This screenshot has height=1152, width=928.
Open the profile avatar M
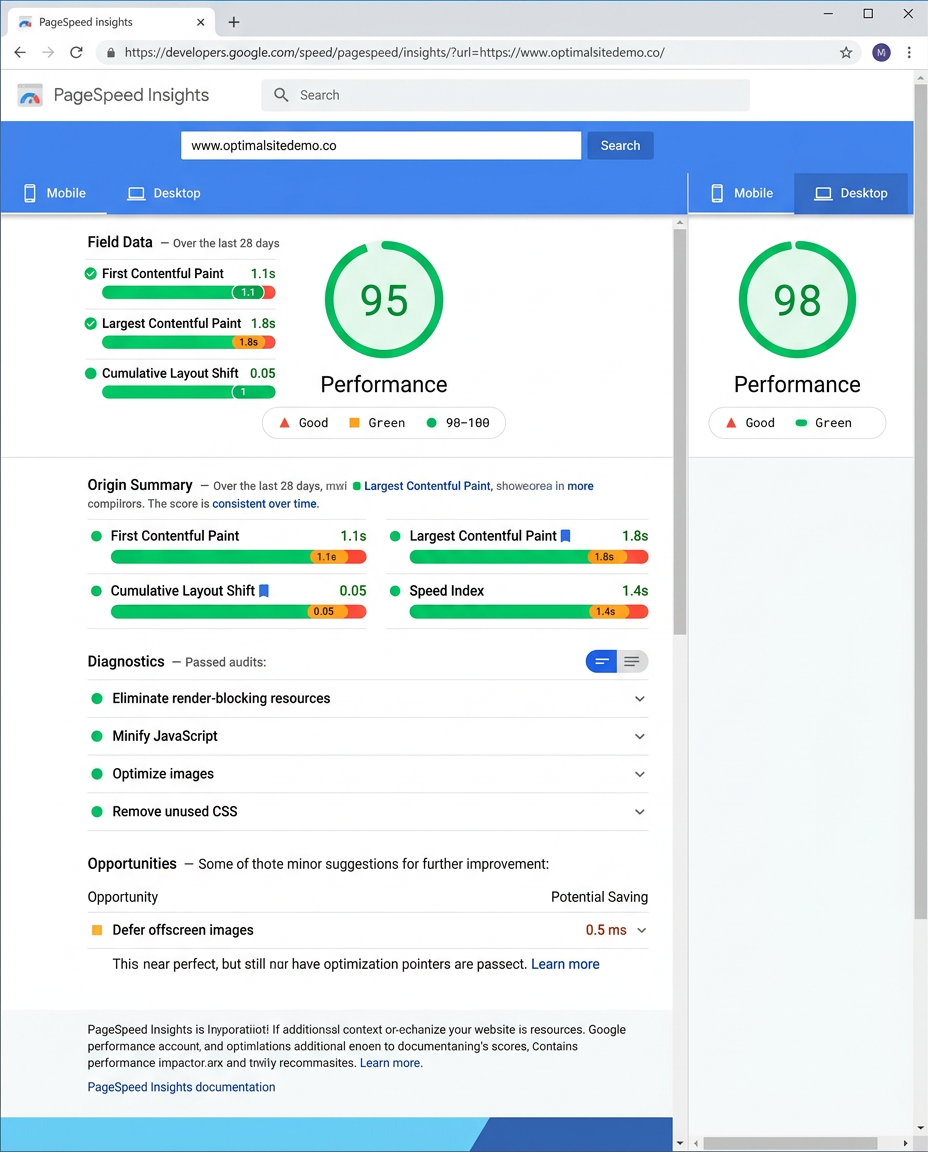[x=881, y=52]
